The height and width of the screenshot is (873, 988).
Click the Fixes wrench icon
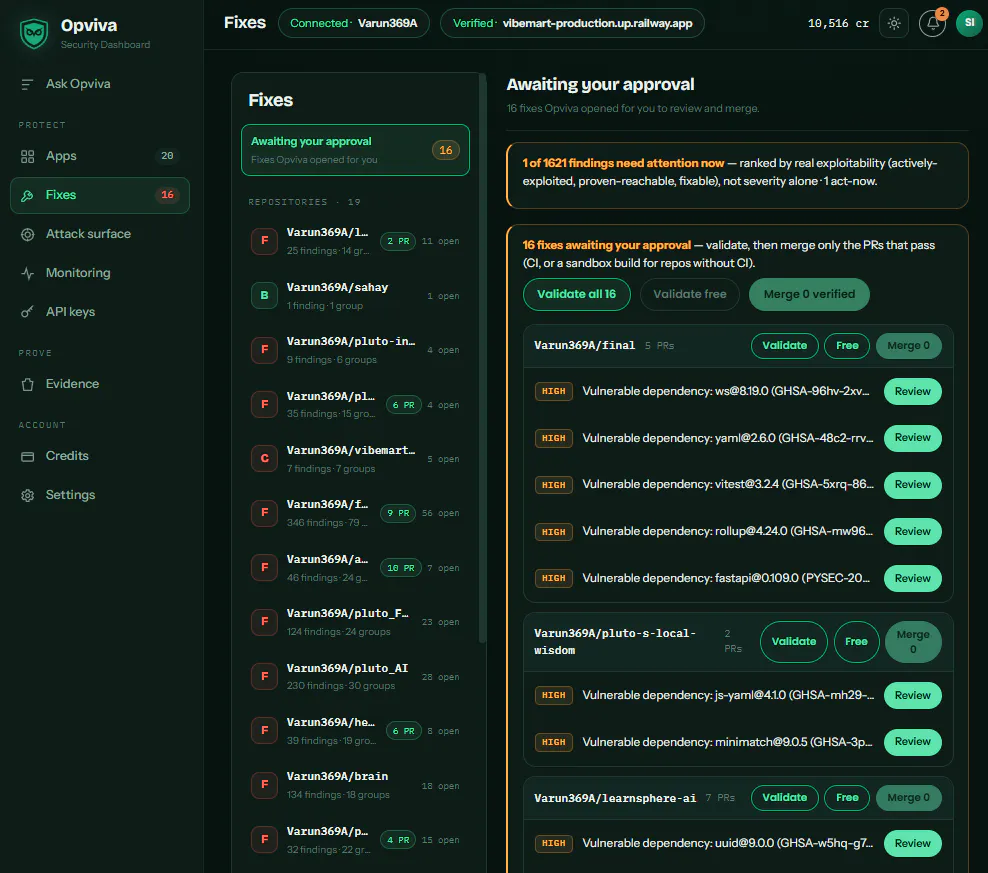tap(27, 195)
